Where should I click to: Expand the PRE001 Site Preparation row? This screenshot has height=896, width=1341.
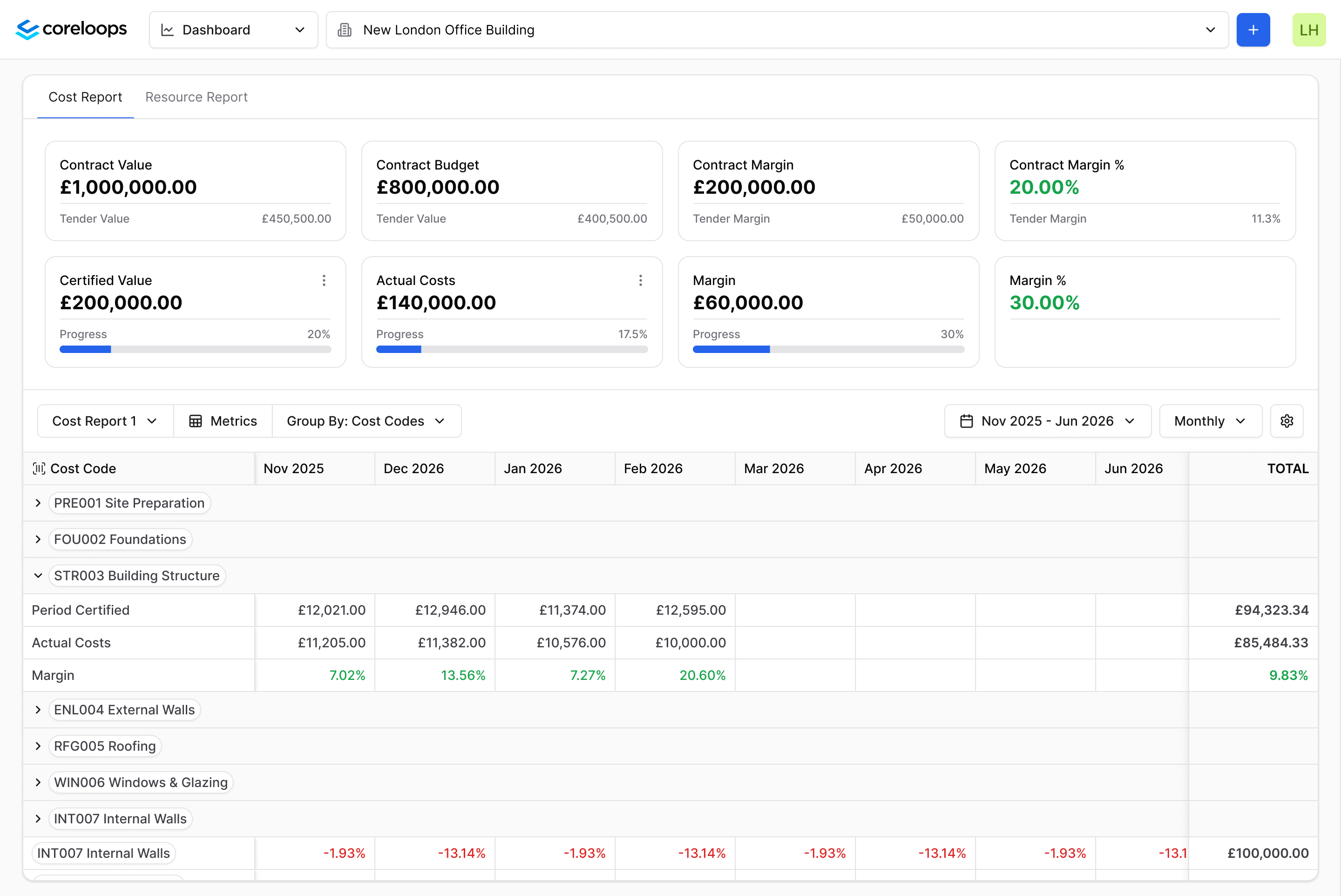point(38,503)
